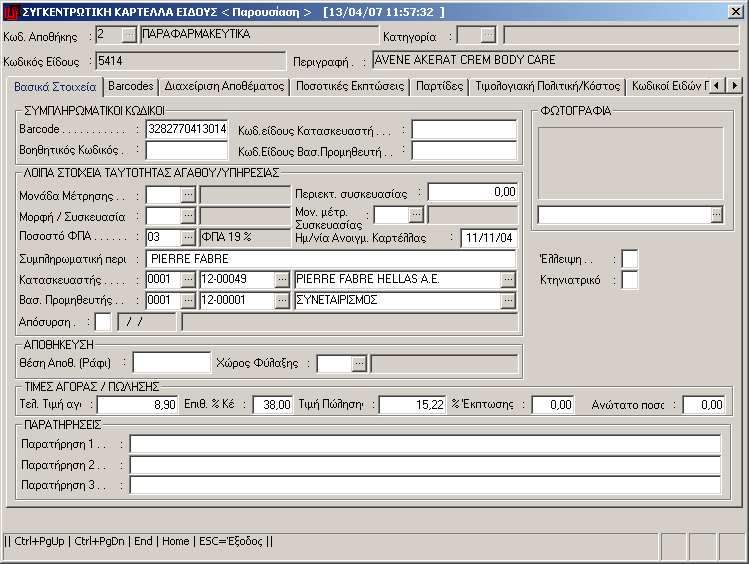Click Περιγραφή field AVENE AKERAT CREM BODY CARE
This screenshot has width=749, height=564.
click(556, 60)
